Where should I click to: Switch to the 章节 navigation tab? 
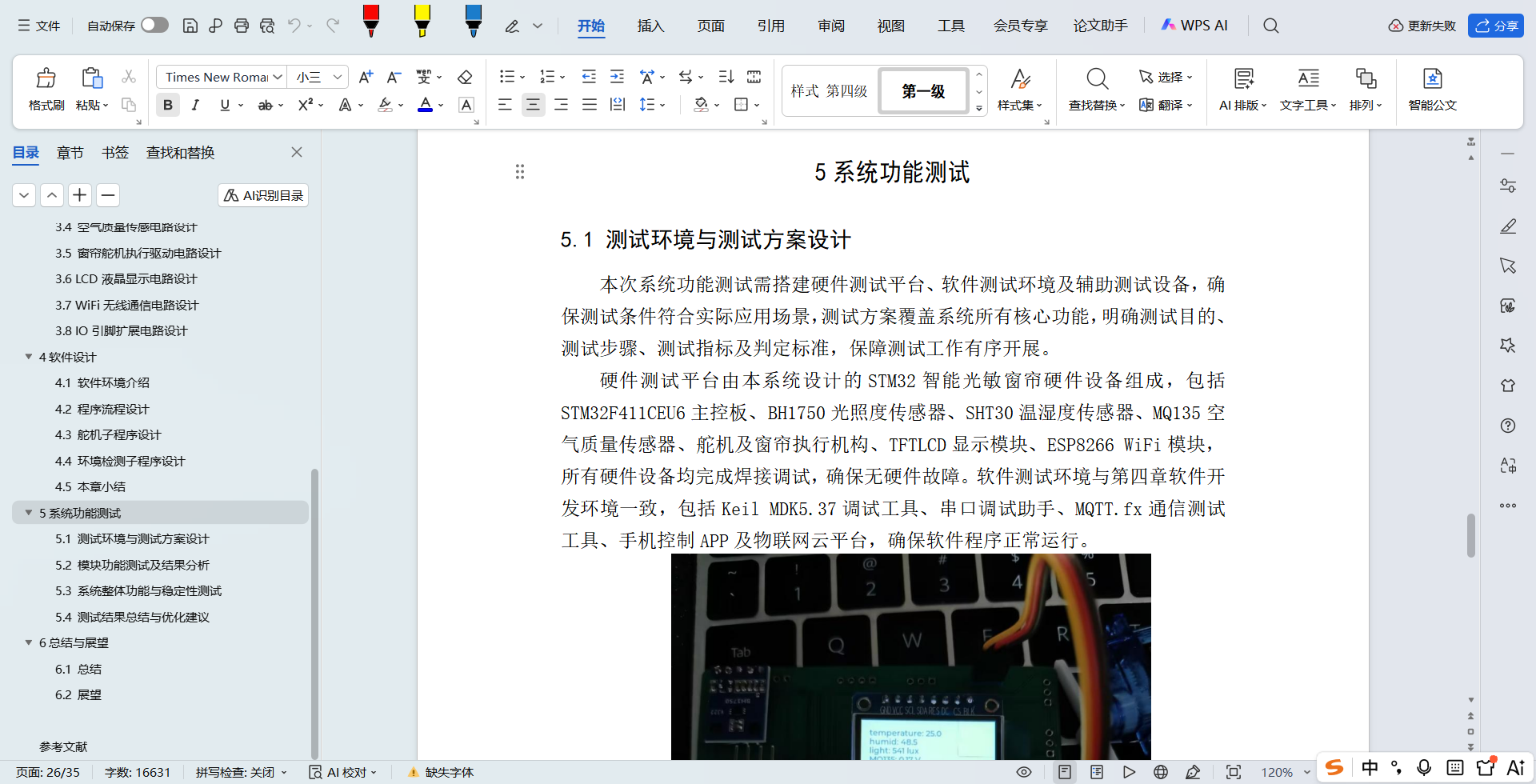70,152
